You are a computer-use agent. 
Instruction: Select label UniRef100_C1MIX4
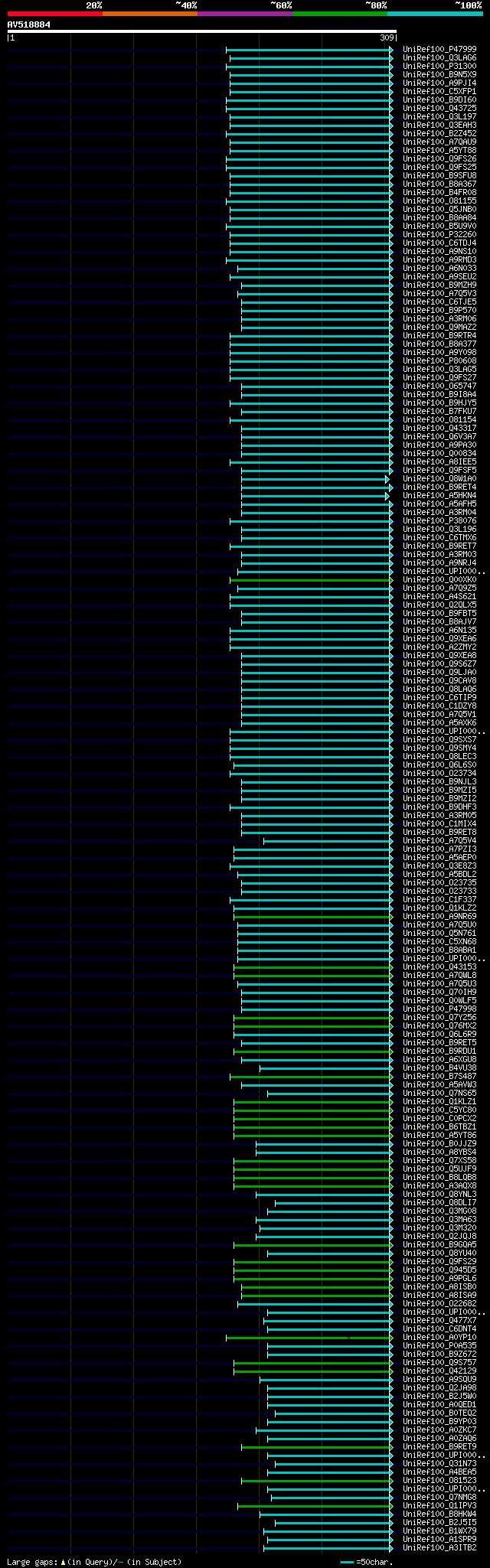[x=439, y=823]
